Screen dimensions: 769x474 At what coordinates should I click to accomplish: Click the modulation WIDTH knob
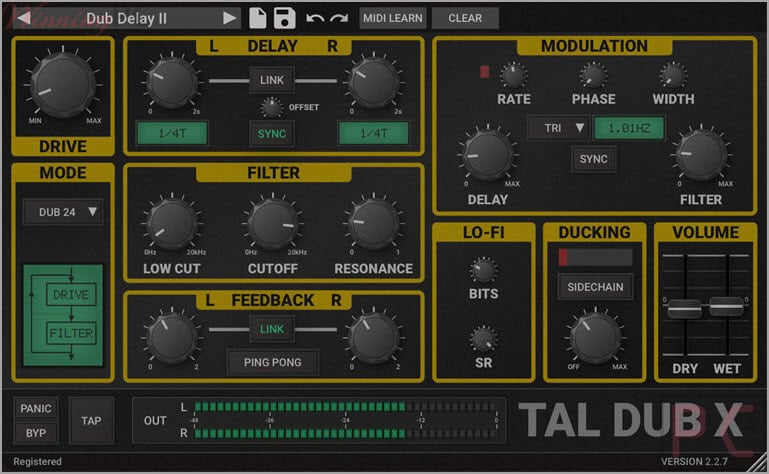click(x=673, y=76)
